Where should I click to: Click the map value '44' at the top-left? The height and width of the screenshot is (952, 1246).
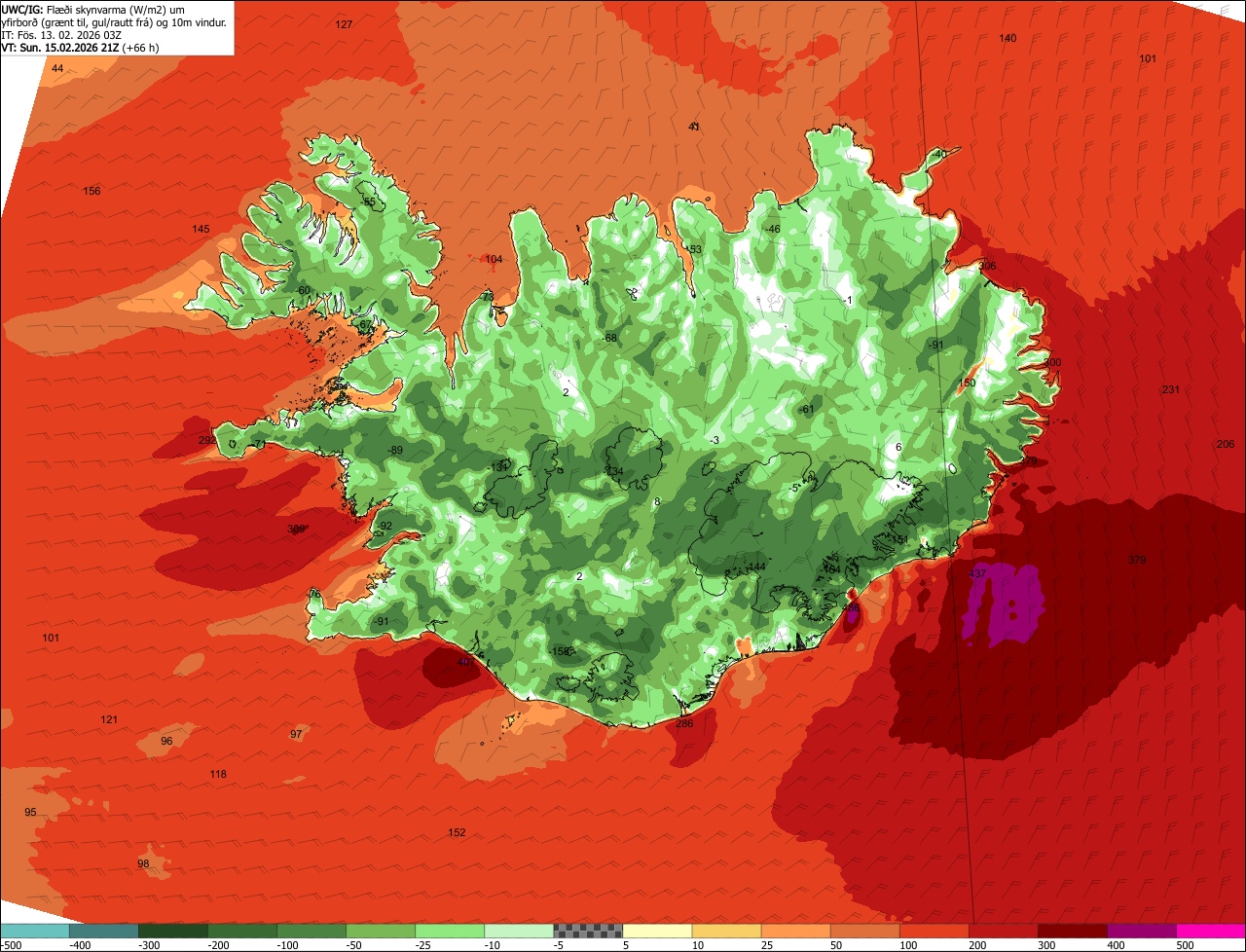coord(57,69)
